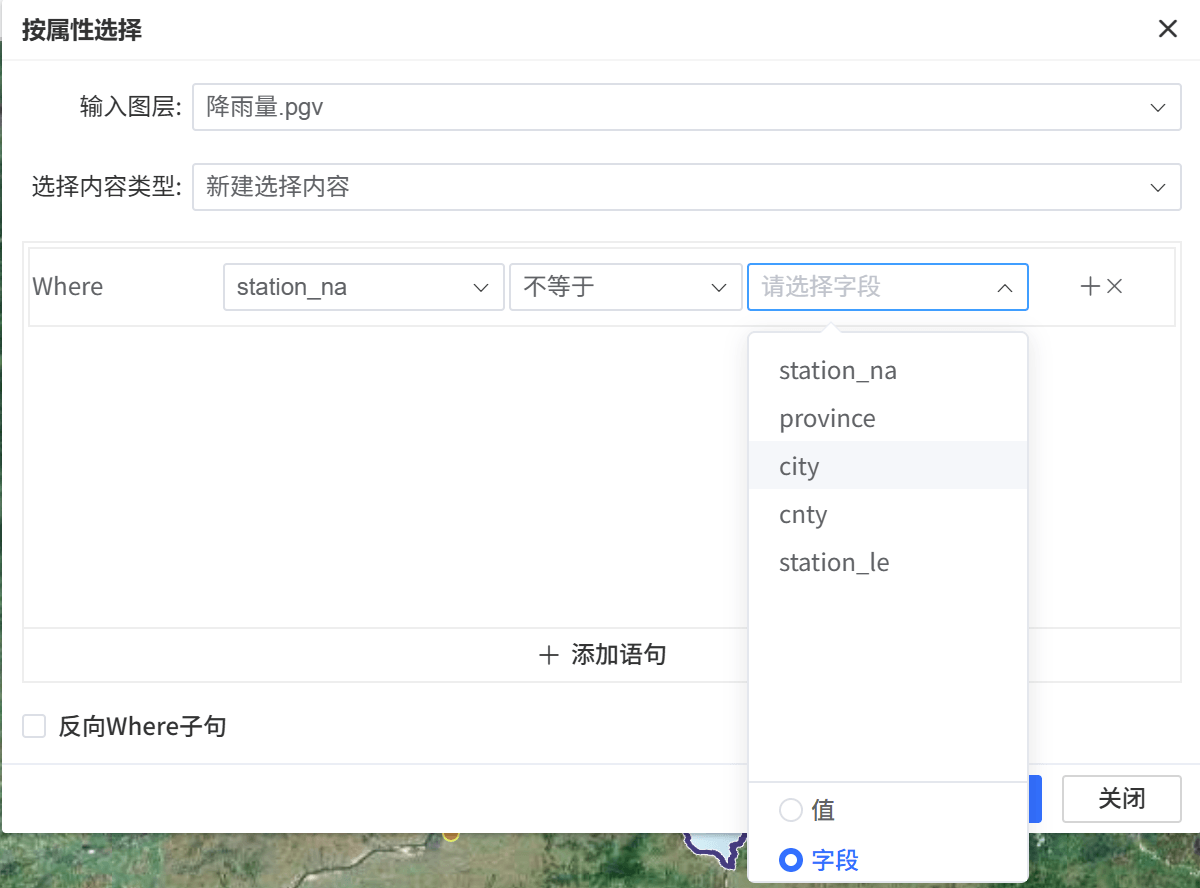Open the 不等于 operator dropdown

pos(718,287)
